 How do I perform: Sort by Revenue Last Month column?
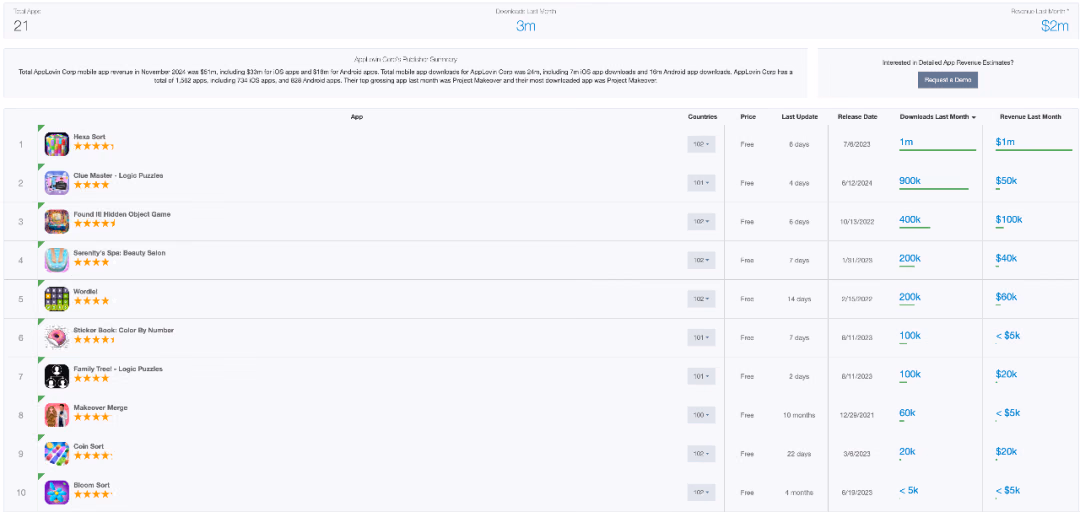point(1030,116)
